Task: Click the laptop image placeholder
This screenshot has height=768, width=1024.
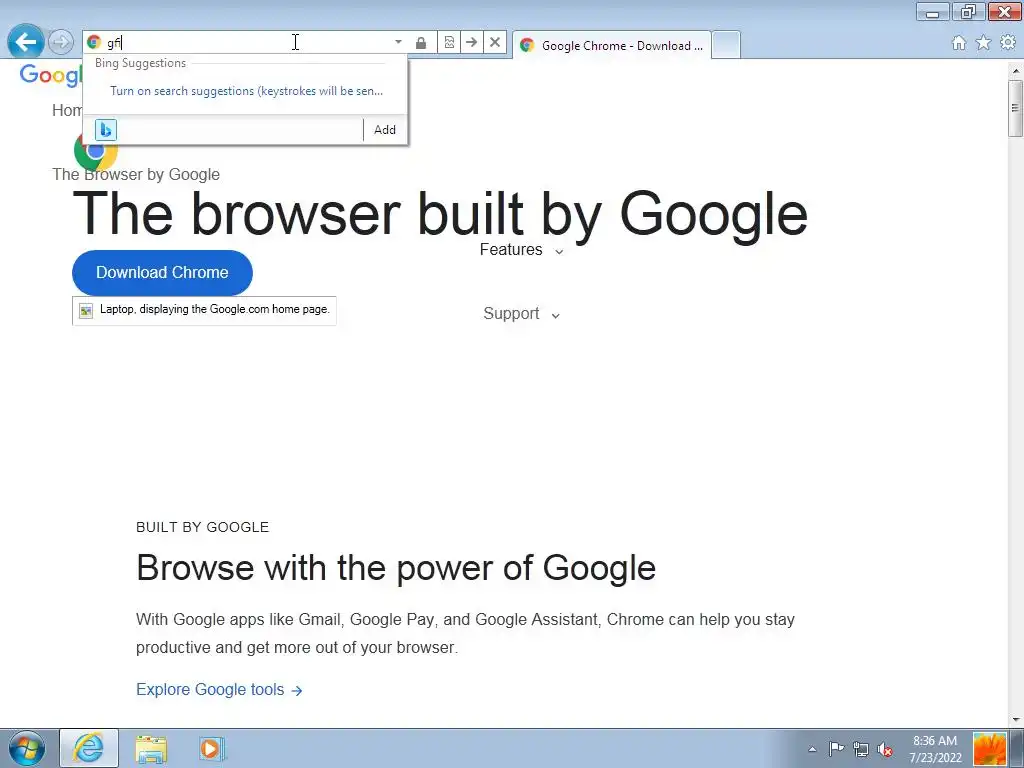Action: [204, 310]
